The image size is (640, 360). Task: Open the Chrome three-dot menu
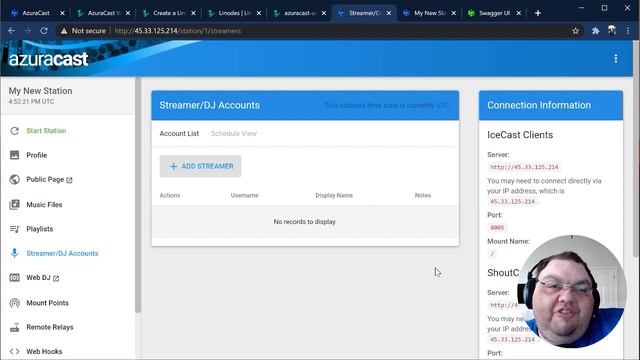pyautogui.click(x=628, y=31)
